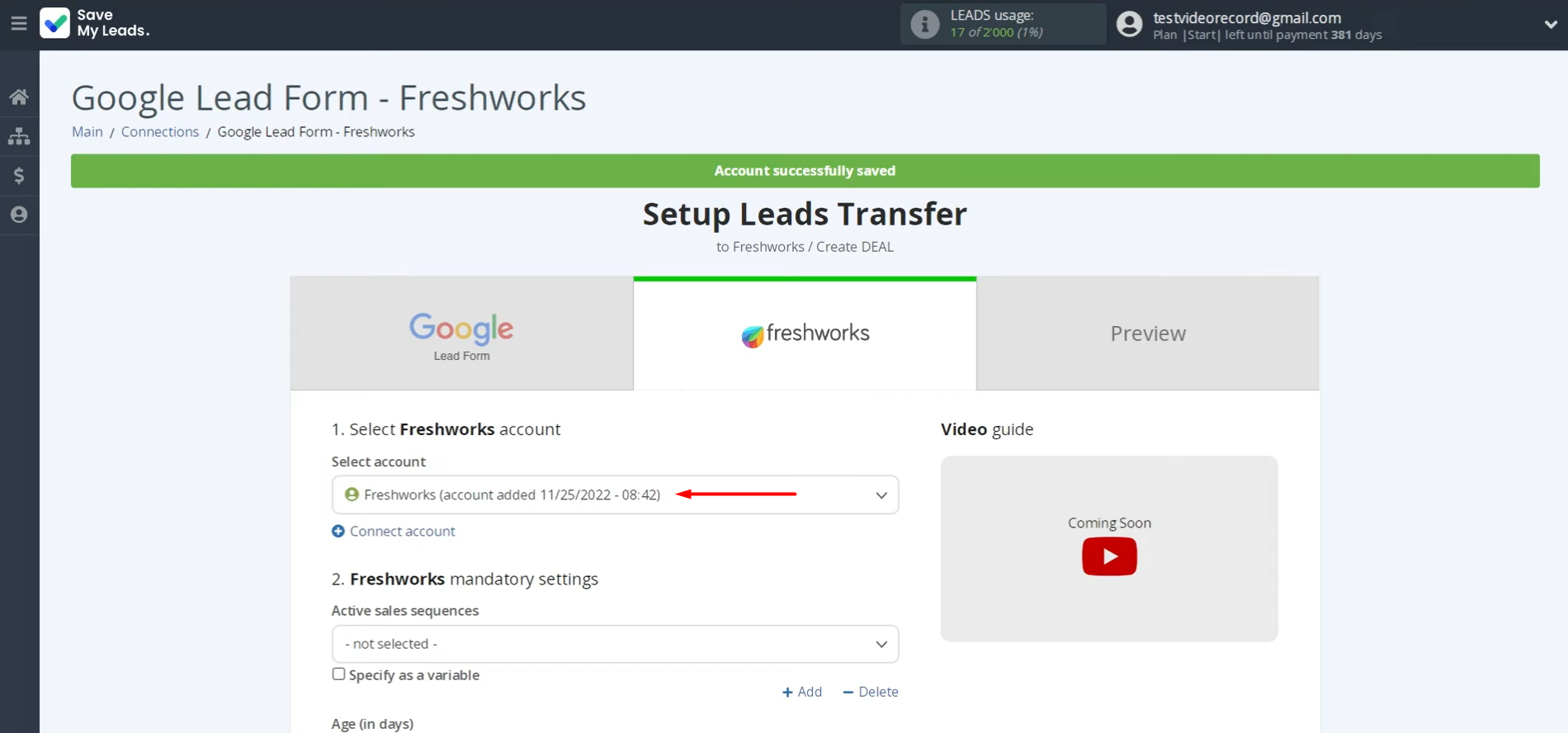The width and height of the screenshot is (1568, 733).
Task: Click the Account successfully saved banner
Action: click(x=805, y=171)
